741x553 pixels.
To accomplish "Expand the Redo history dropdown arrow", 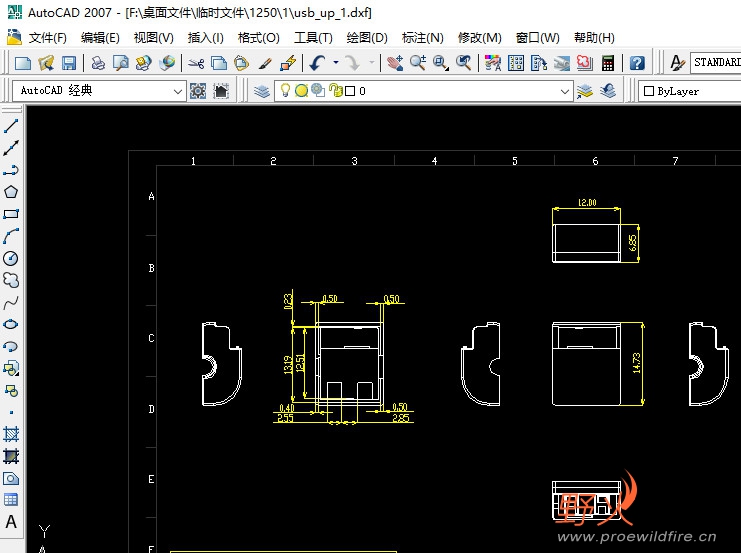I will pyautogui.click(x=371, y=62).
